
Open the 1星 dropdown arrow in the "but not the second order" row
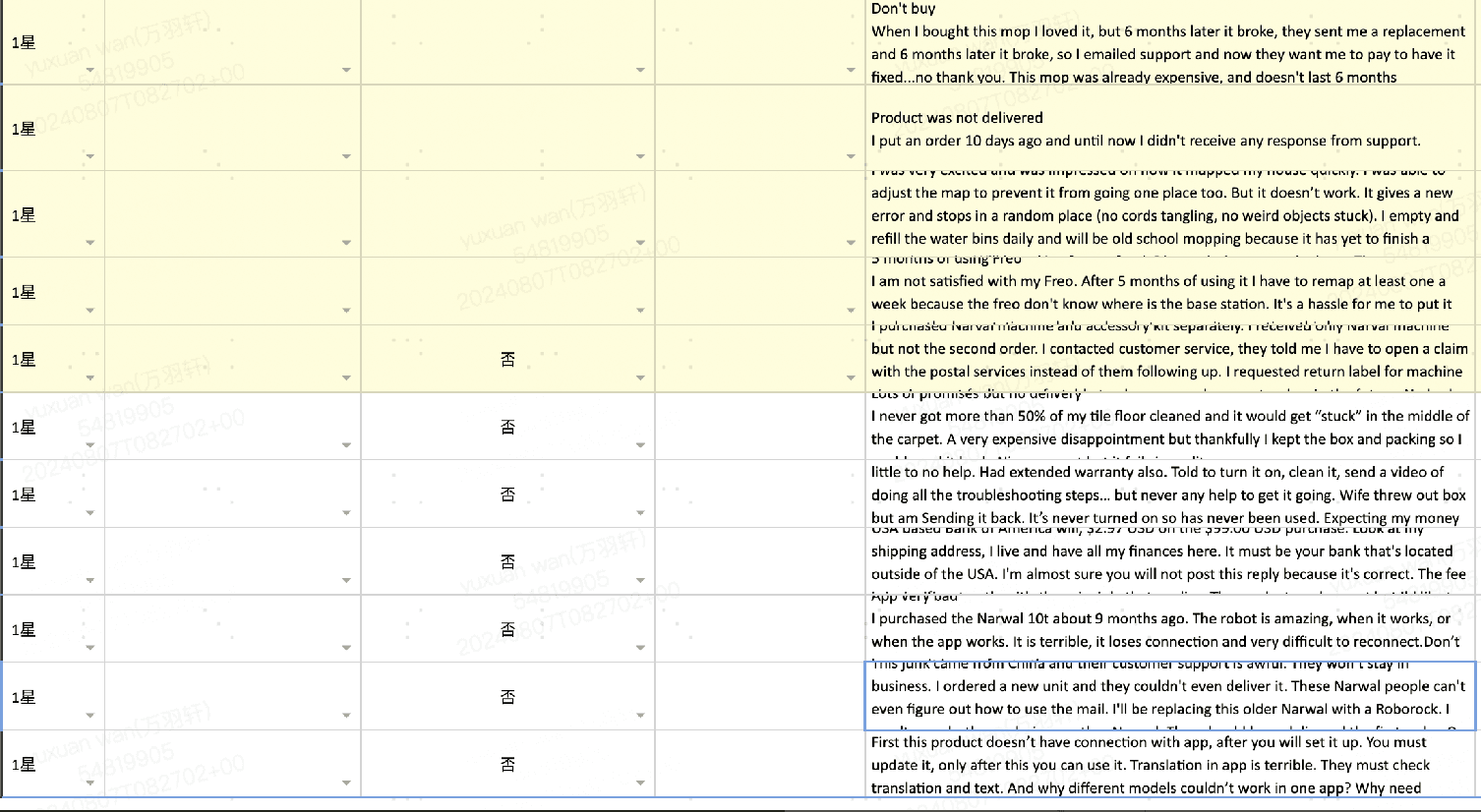point(90,377)
